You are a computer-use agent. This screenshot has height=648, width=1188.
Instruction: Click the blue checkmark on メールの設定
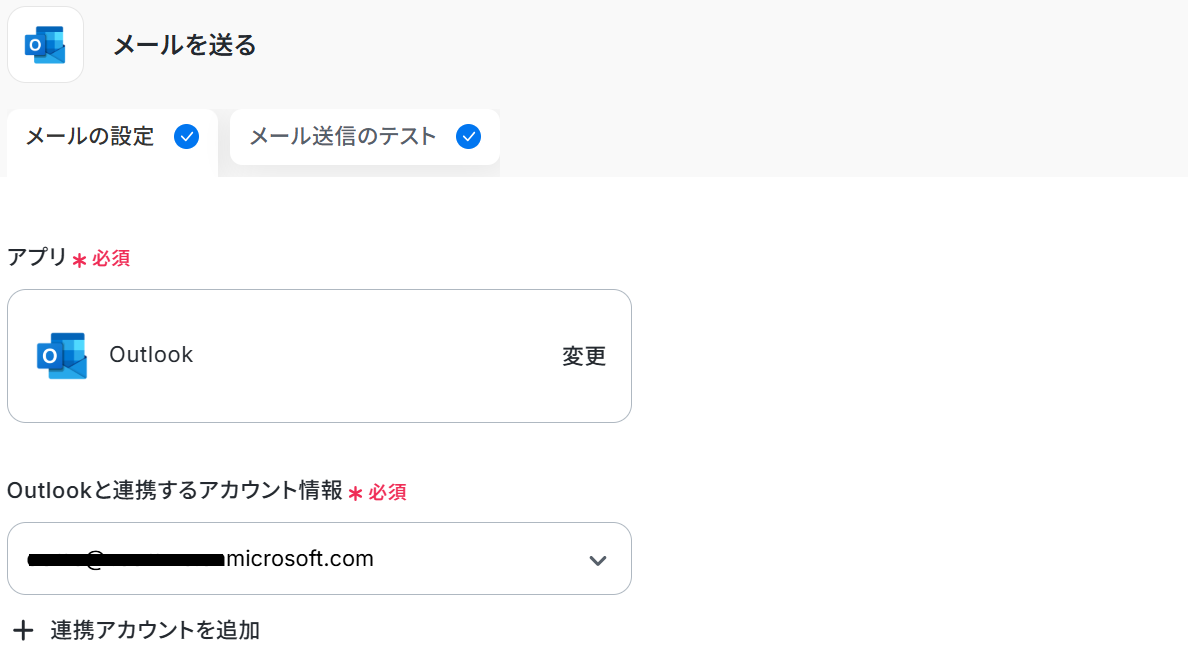(x=186, y=137)
